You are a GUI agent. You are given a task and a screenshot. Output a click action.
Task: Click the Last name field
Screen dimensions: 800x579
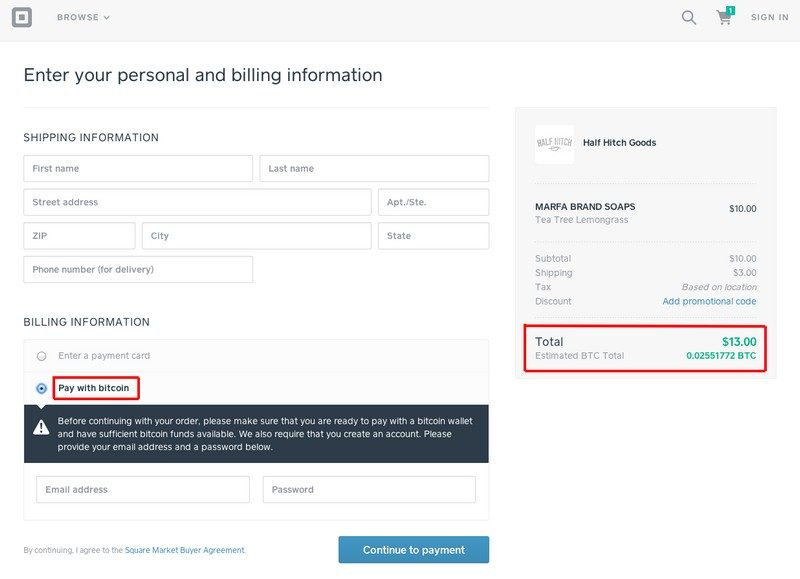[374, 168]
